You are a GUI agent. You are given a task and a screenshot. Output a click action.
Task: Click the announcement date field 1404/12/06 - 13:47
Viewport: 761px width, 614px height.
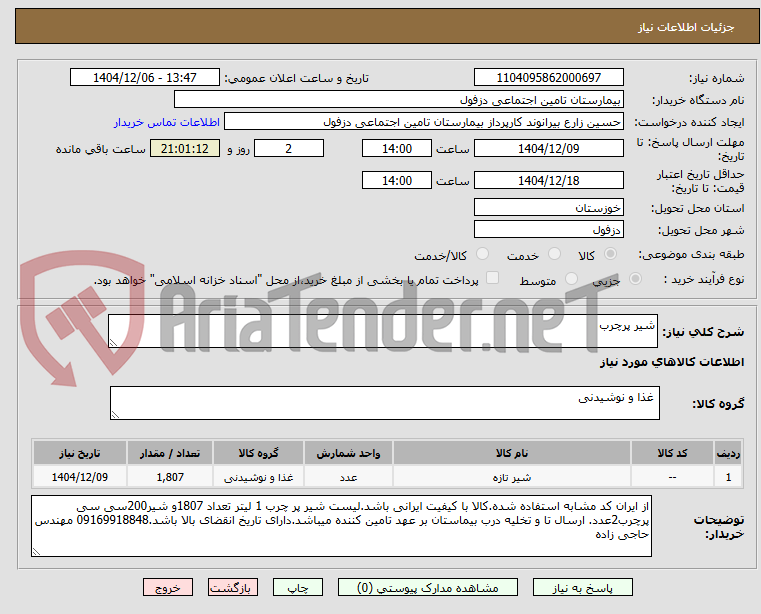click(145, 78)
